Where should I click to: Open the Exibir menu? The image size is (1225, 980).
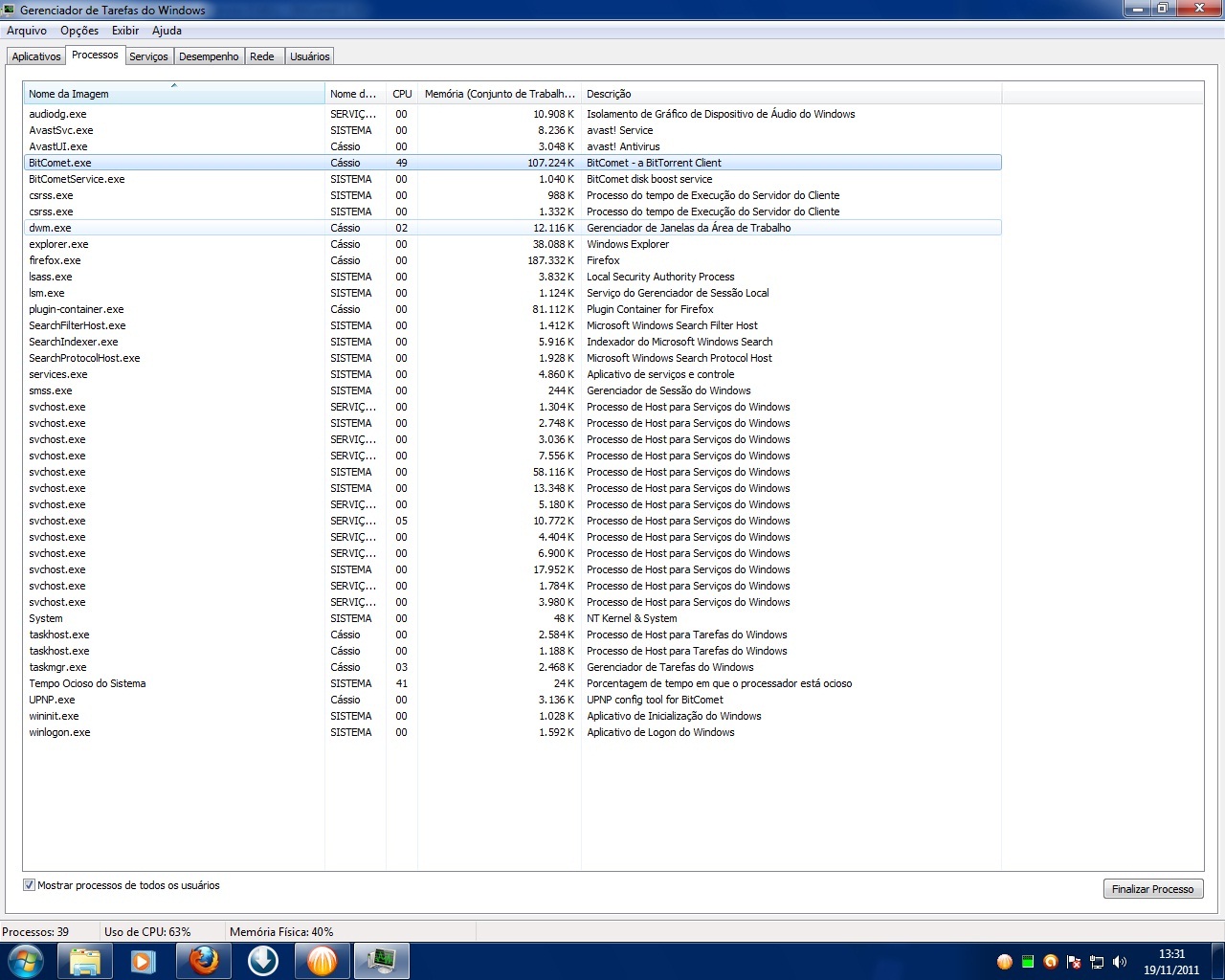(124, 31)
